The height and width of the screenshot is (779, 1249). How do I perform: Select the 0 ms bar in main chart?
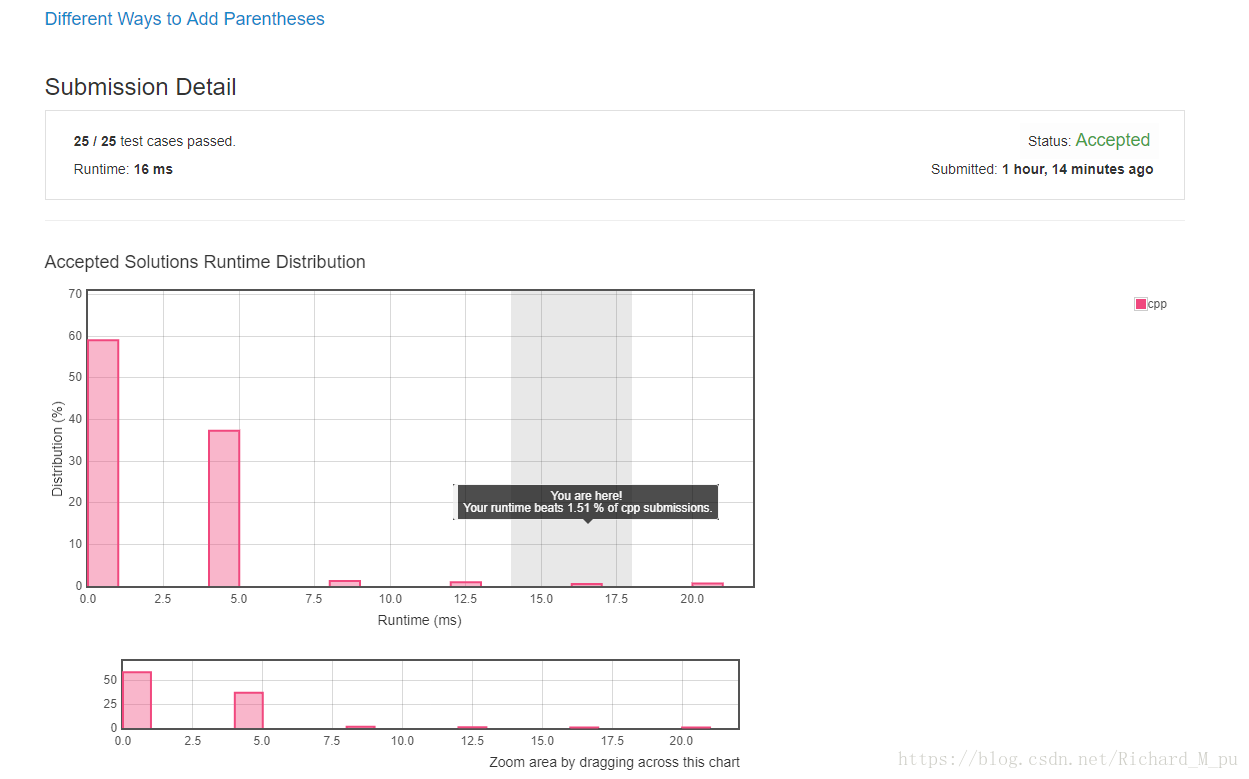click(x=103, y=463)
